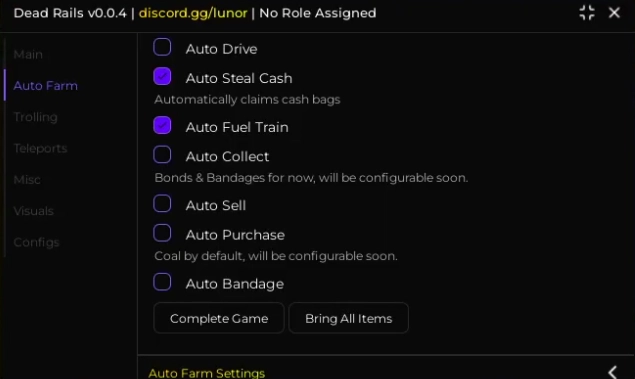Image resolution: width=635 pixels, height=379 pixels.
Task: Select the Auto Farm sidebar tab
Action: coord(45,86)
